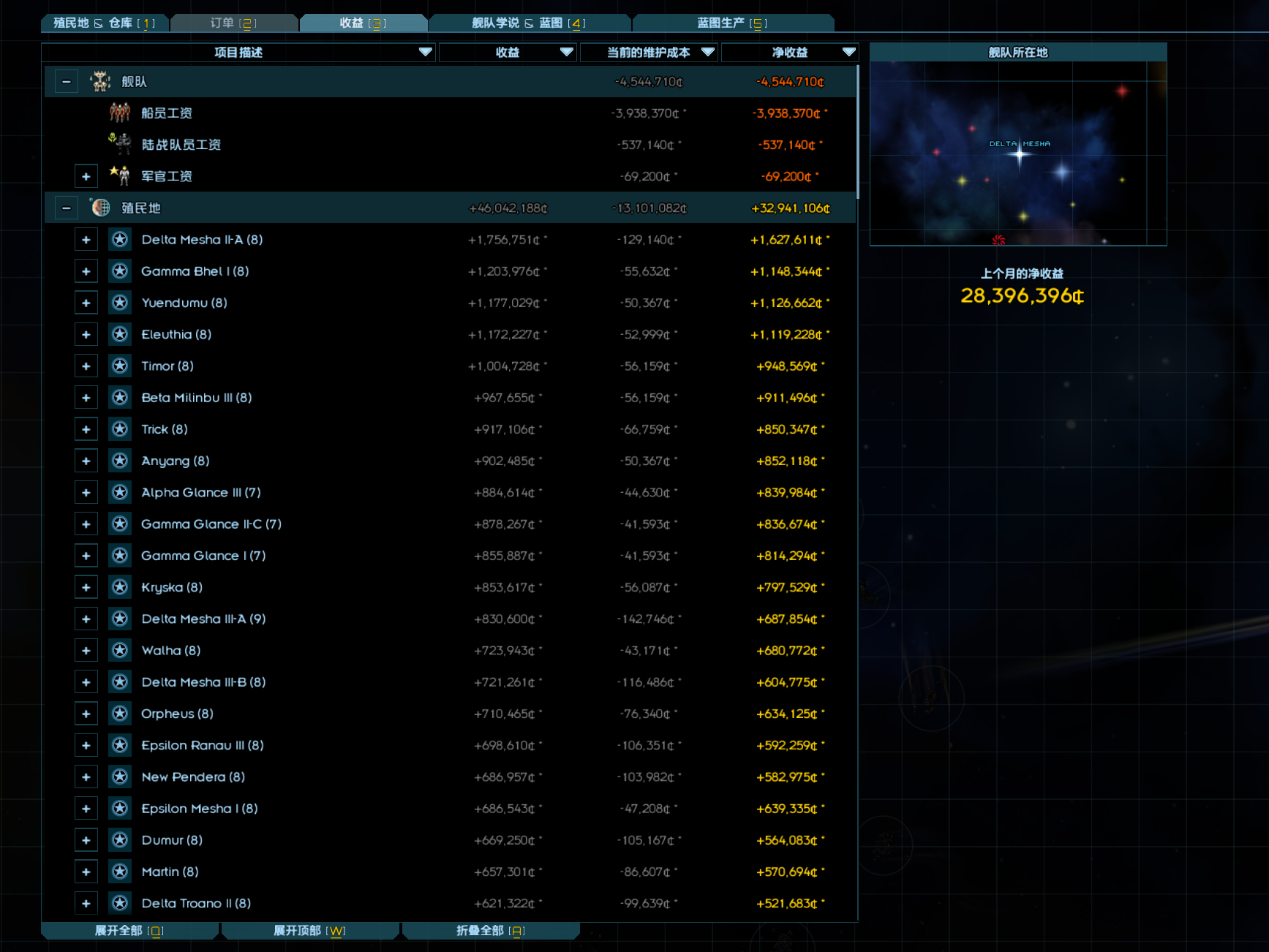Screen dimensions: 1269x952
Task: Click the crew salary icon
Action: (x=120, y=113)
